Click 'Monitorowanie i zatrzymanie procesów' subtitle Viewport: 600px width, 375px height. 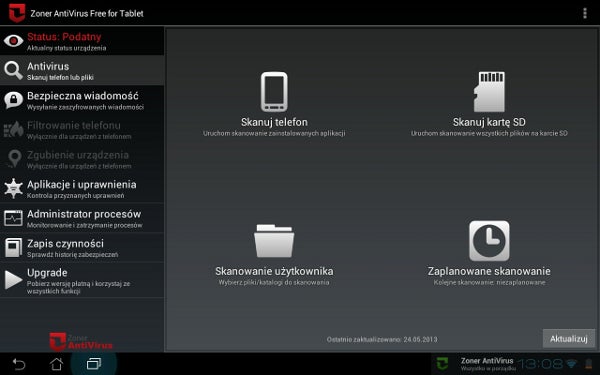(84, 225)
